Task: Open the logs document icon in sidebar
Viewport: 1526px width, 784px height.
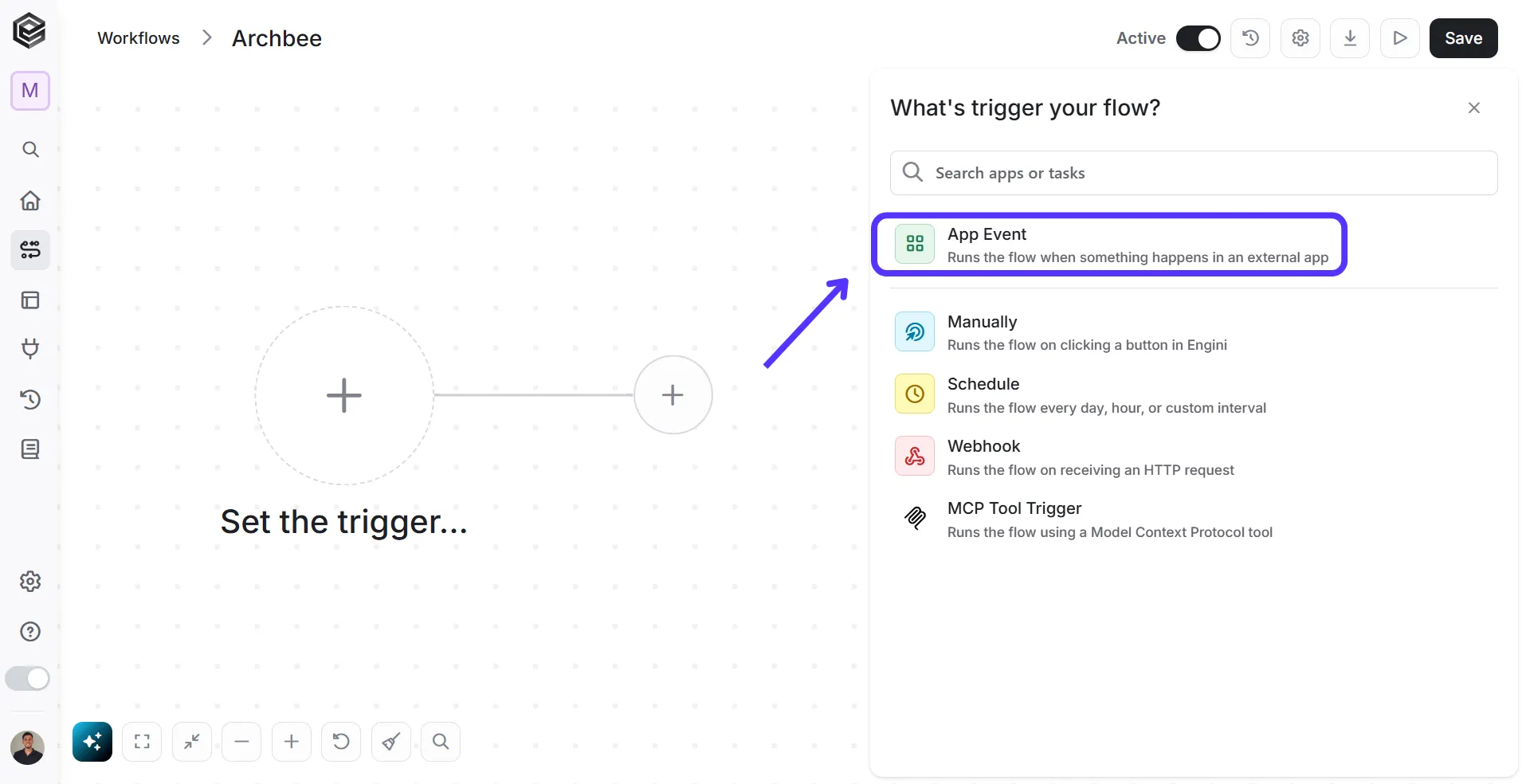Action: (30, 449)
